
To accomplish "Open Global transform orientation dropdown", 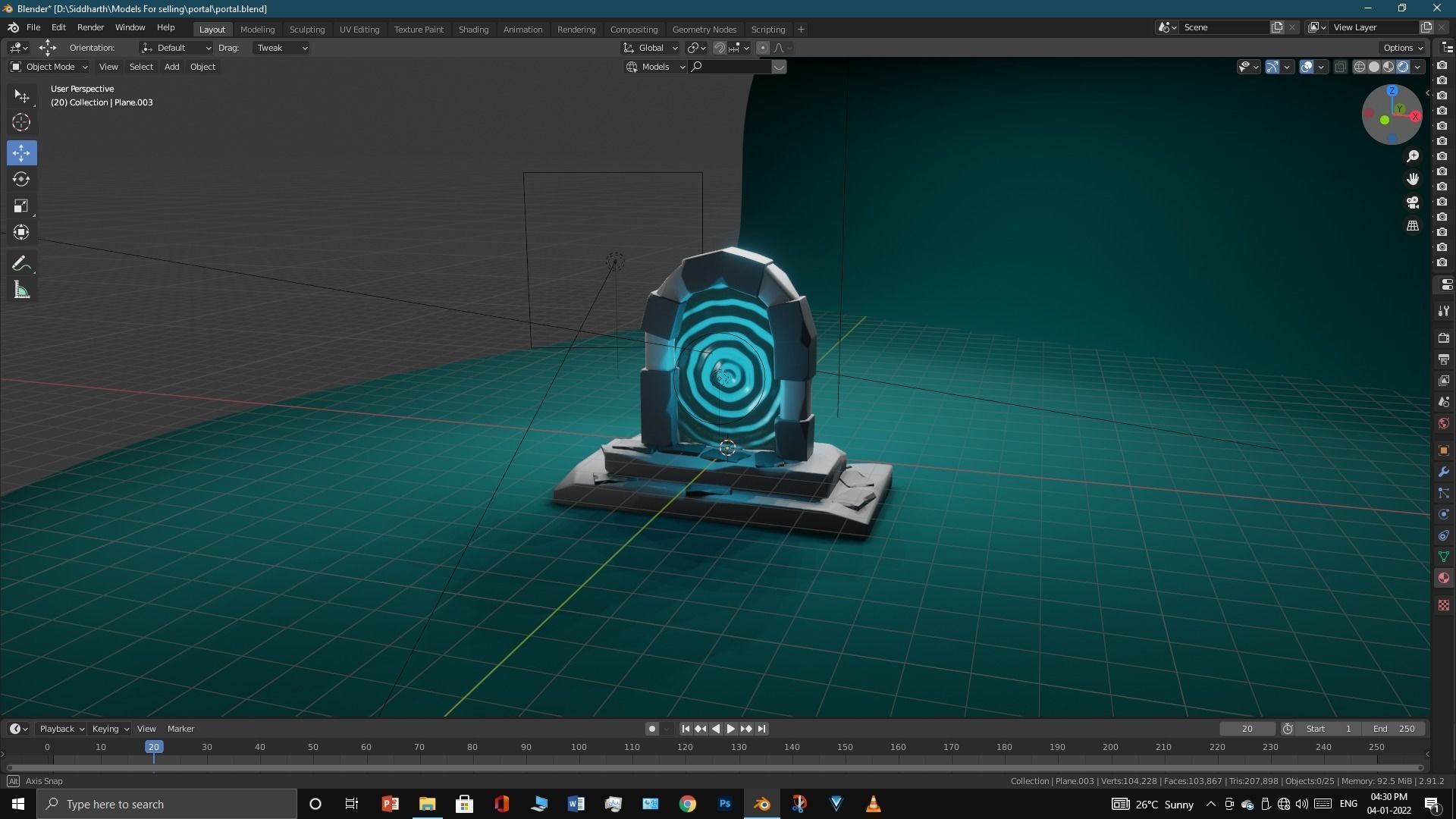I will point(651,48).
